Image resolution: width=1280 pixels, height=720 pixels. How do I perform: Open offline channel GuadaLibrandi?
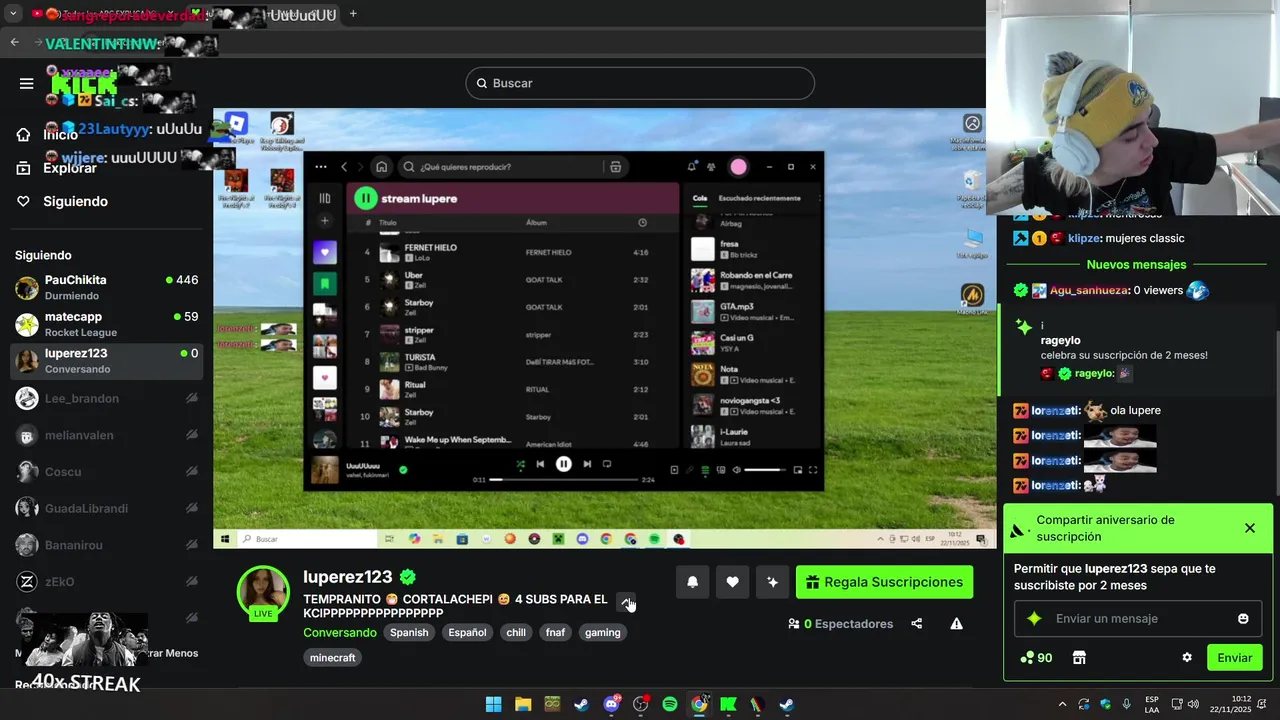click(x=106, y=508)
